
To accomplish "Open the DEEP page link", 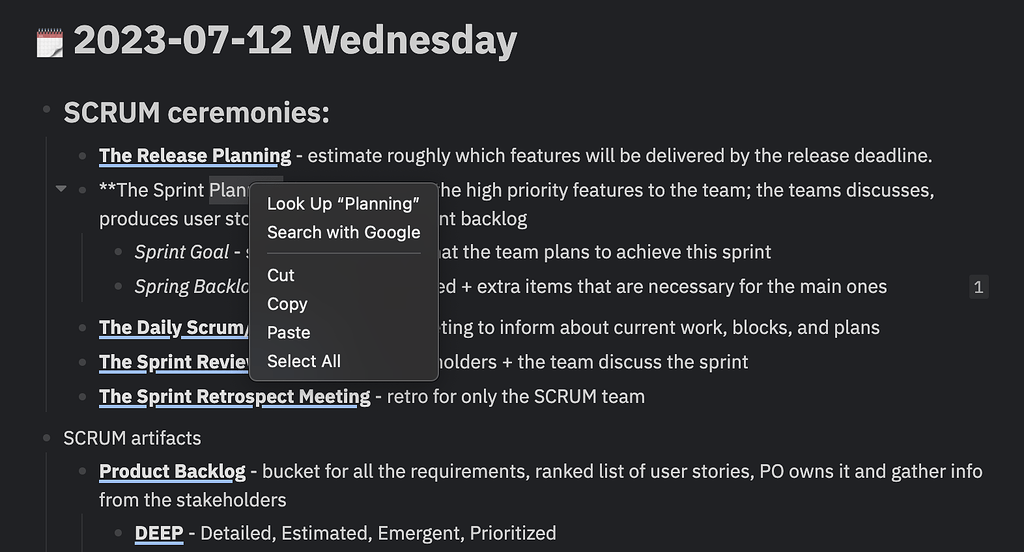I will [x=159, y=534].
